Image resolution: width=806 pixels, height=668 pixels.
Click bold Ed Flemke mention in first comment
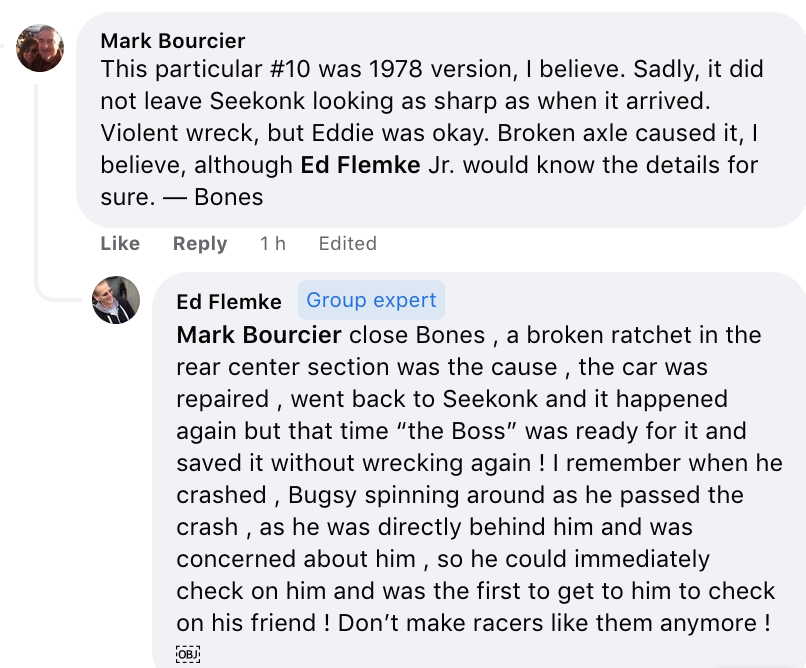(360, 165)
